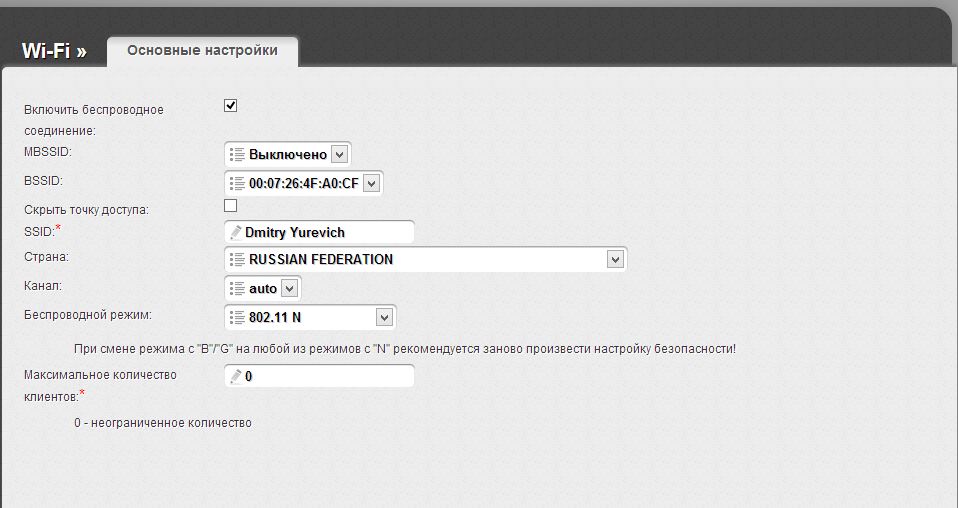
Task: Click list icon in channel field
Action: [237, 288]
